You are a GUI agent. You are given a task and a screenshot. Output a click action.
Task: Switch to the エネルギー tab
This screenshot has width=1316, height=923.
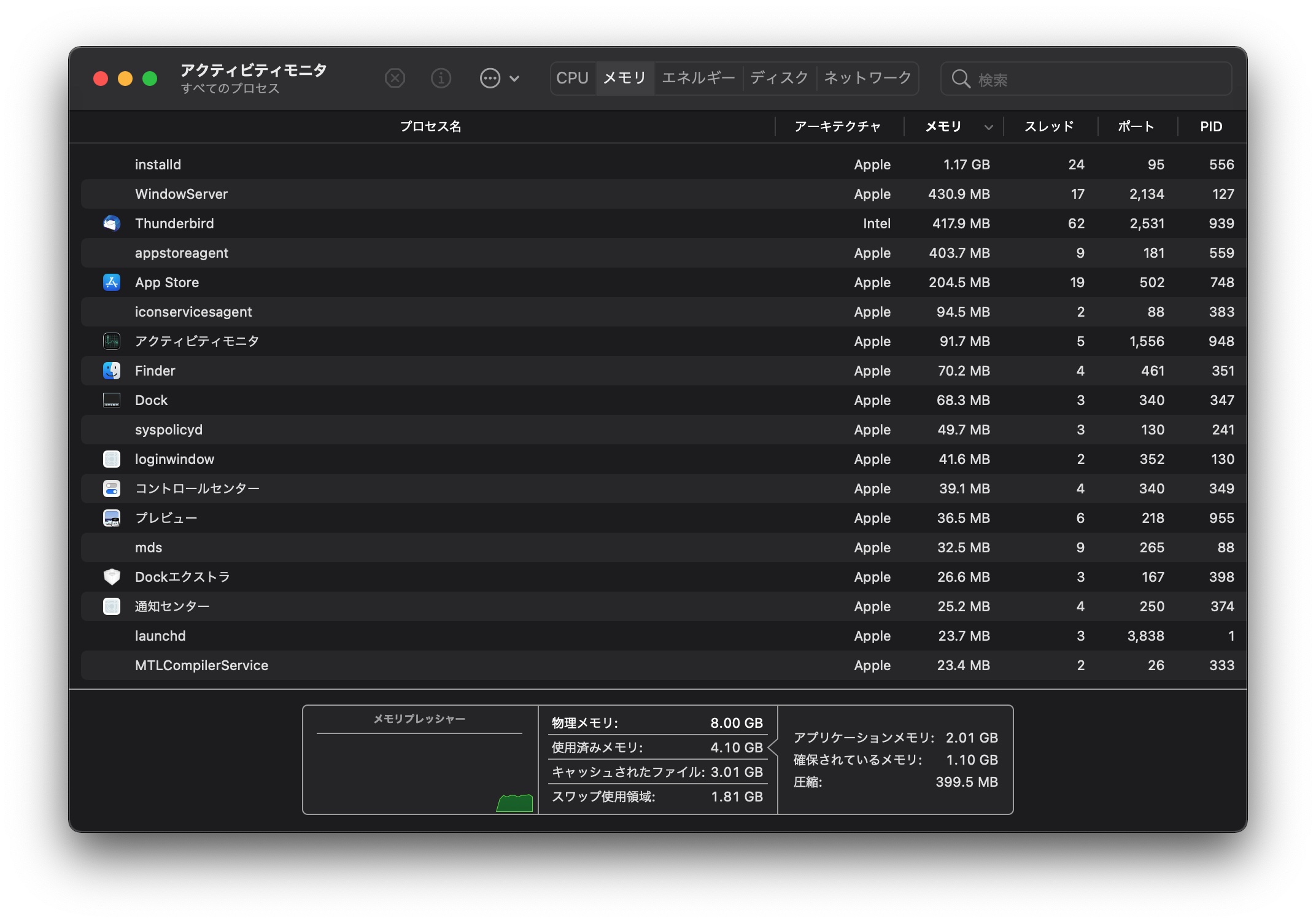699,79
